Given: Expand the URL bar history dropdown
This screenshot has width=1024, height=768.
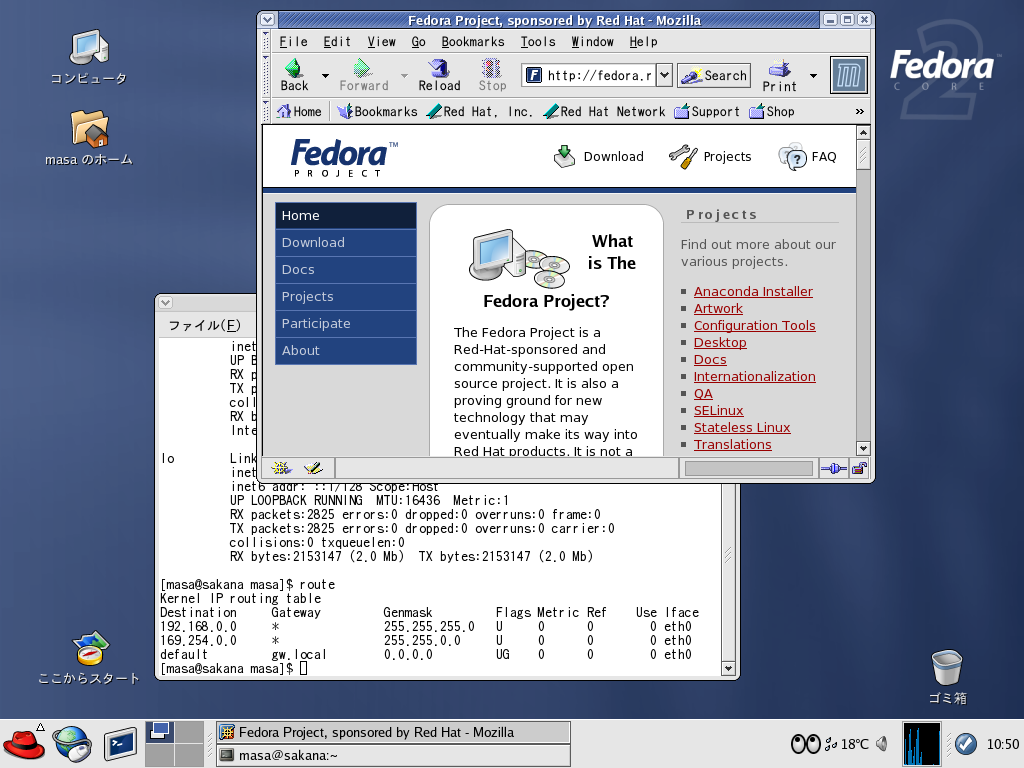Looking at the screenshot, I should click(x=664, y=75).
